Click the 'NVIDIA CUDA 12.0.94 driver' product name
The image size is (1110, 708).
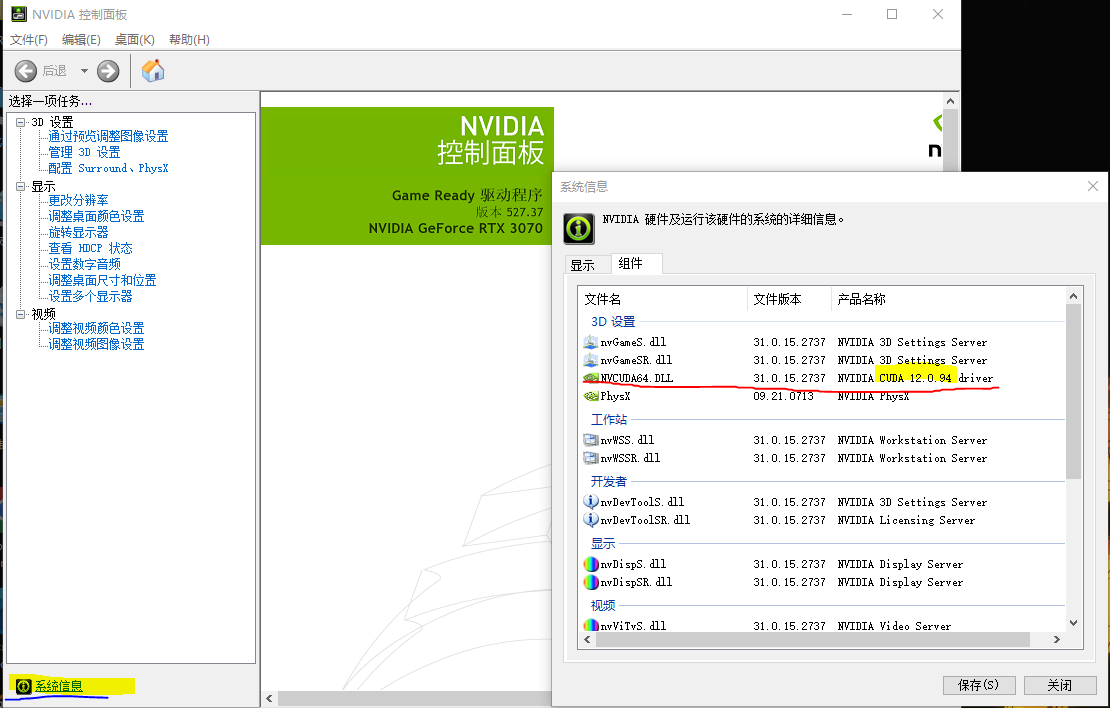(x=915, y=378)
